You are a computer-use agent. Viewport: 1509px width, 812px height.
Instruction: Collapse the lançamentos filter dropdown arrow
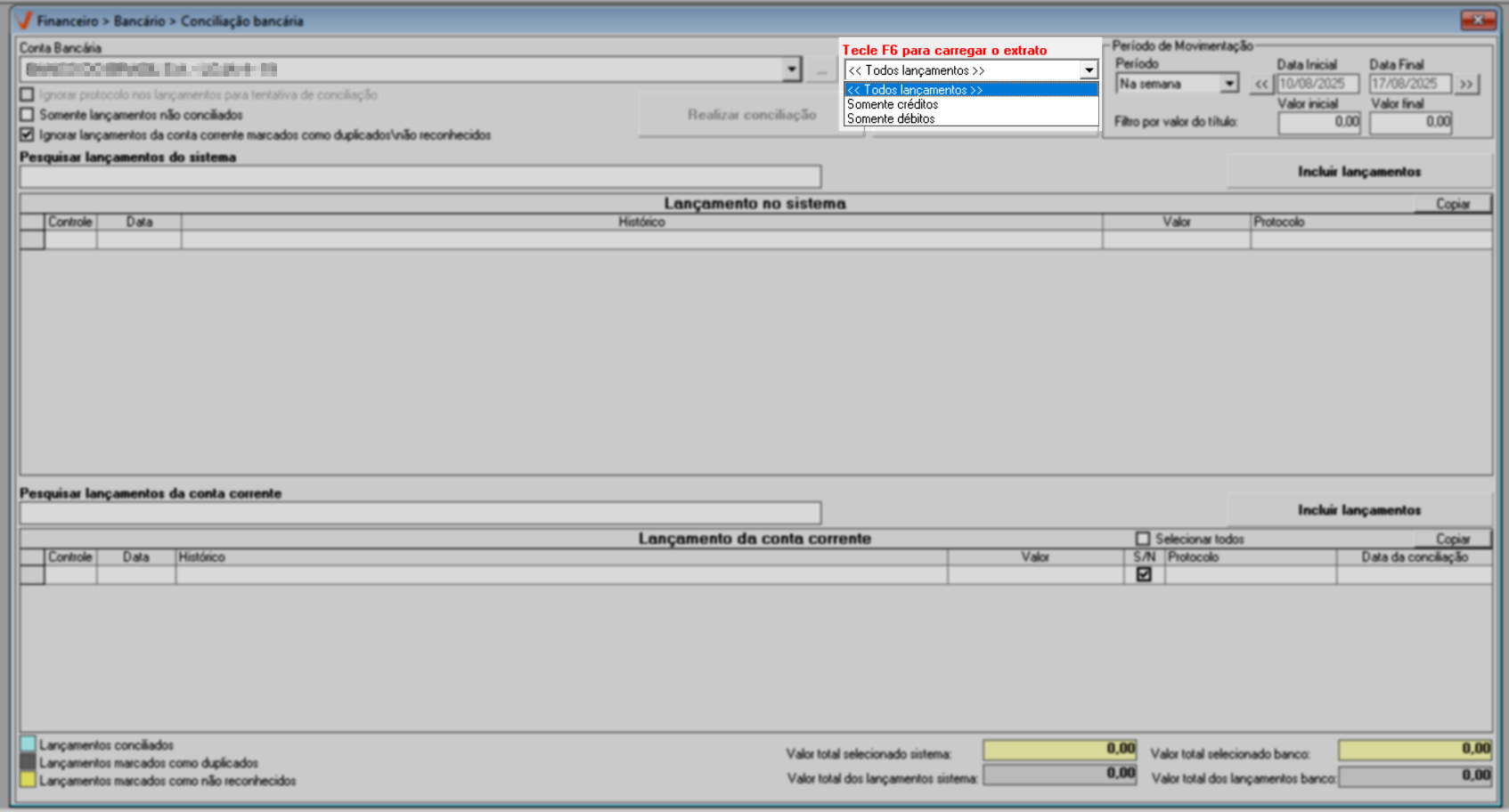[1089, 70]
